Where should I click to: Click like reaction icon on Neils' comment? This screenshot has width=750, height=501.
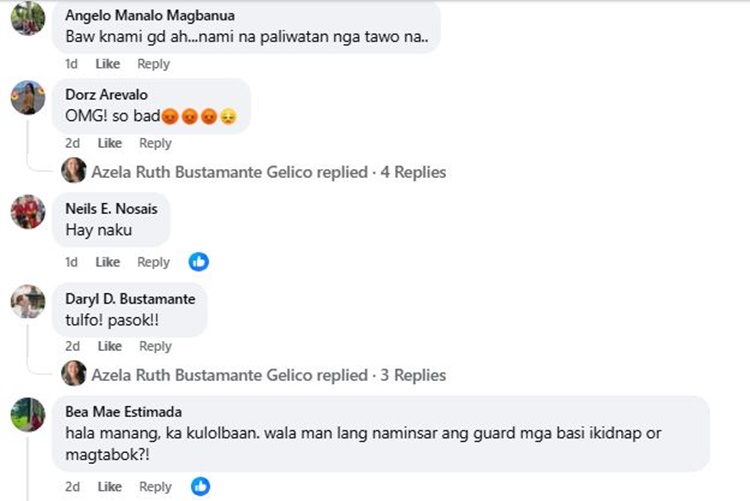click(x=199, y=262)
